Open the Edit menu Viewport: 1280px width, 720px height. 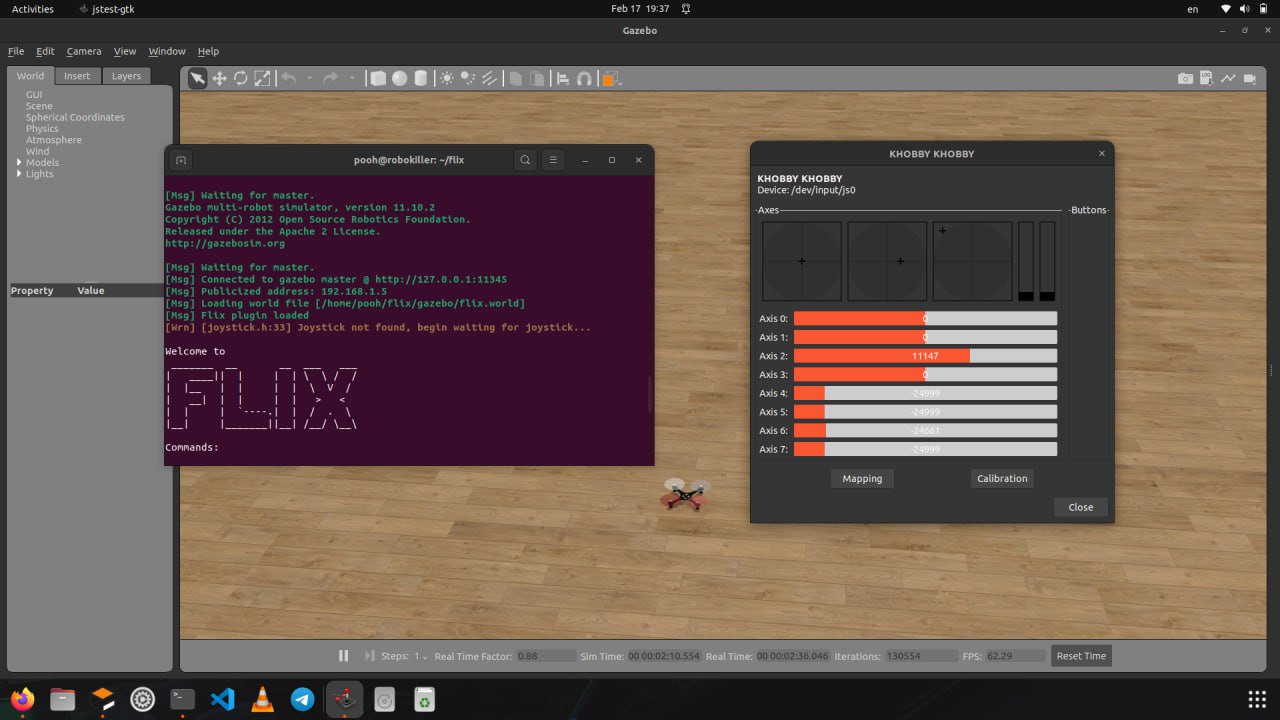(45, 51)
